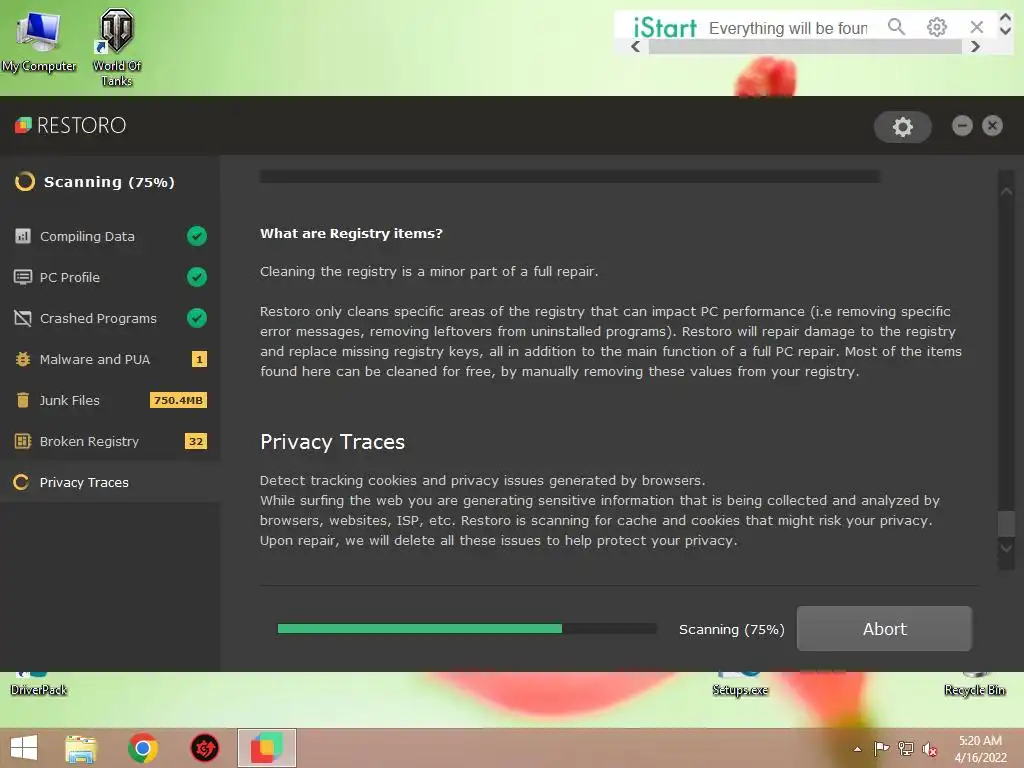Open My Computer desktop icon
Screen dimensions: 1024x768
[39, 41]
